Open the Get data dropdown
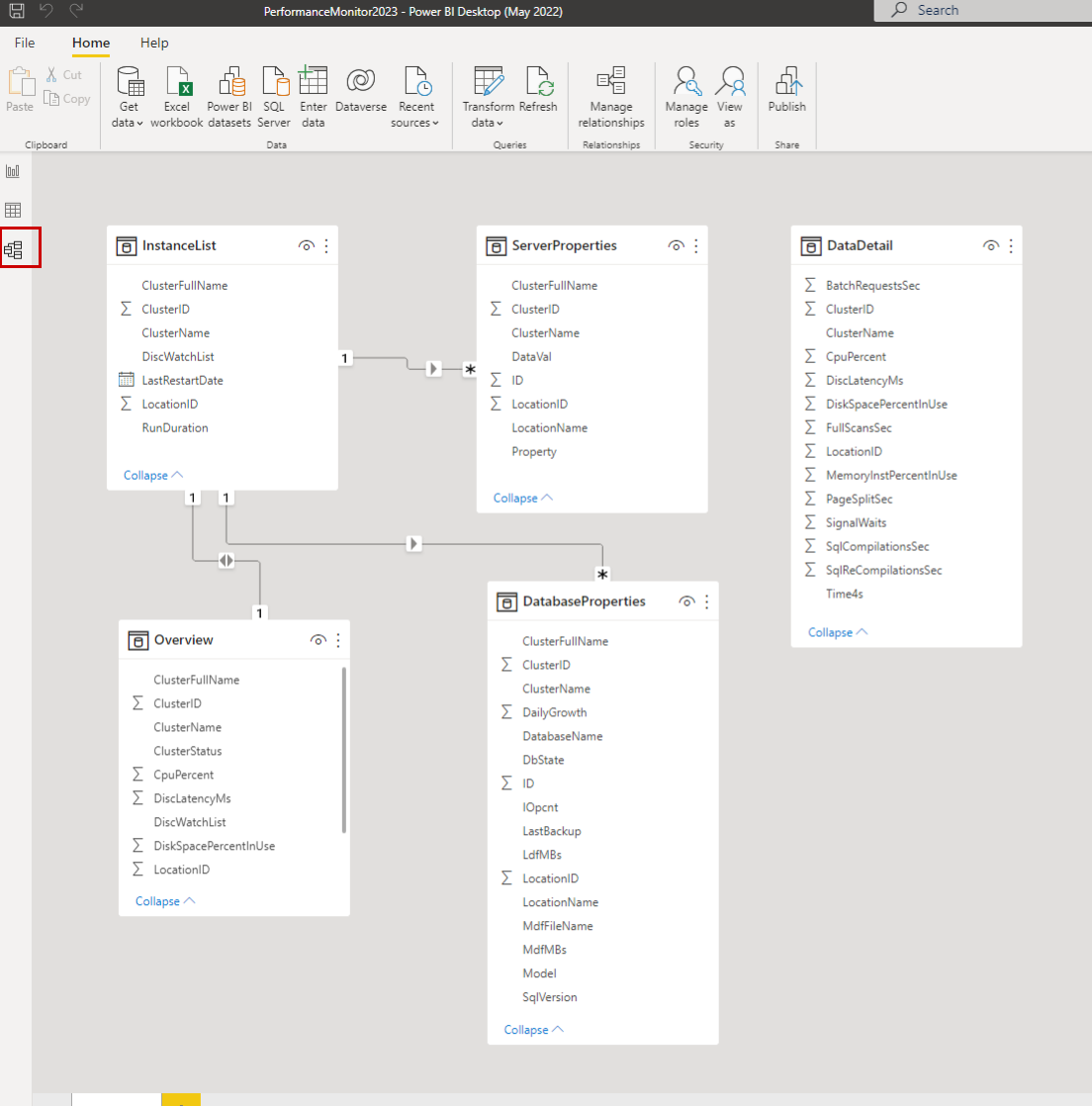1092x1106 pixels. tap(130, 94)
